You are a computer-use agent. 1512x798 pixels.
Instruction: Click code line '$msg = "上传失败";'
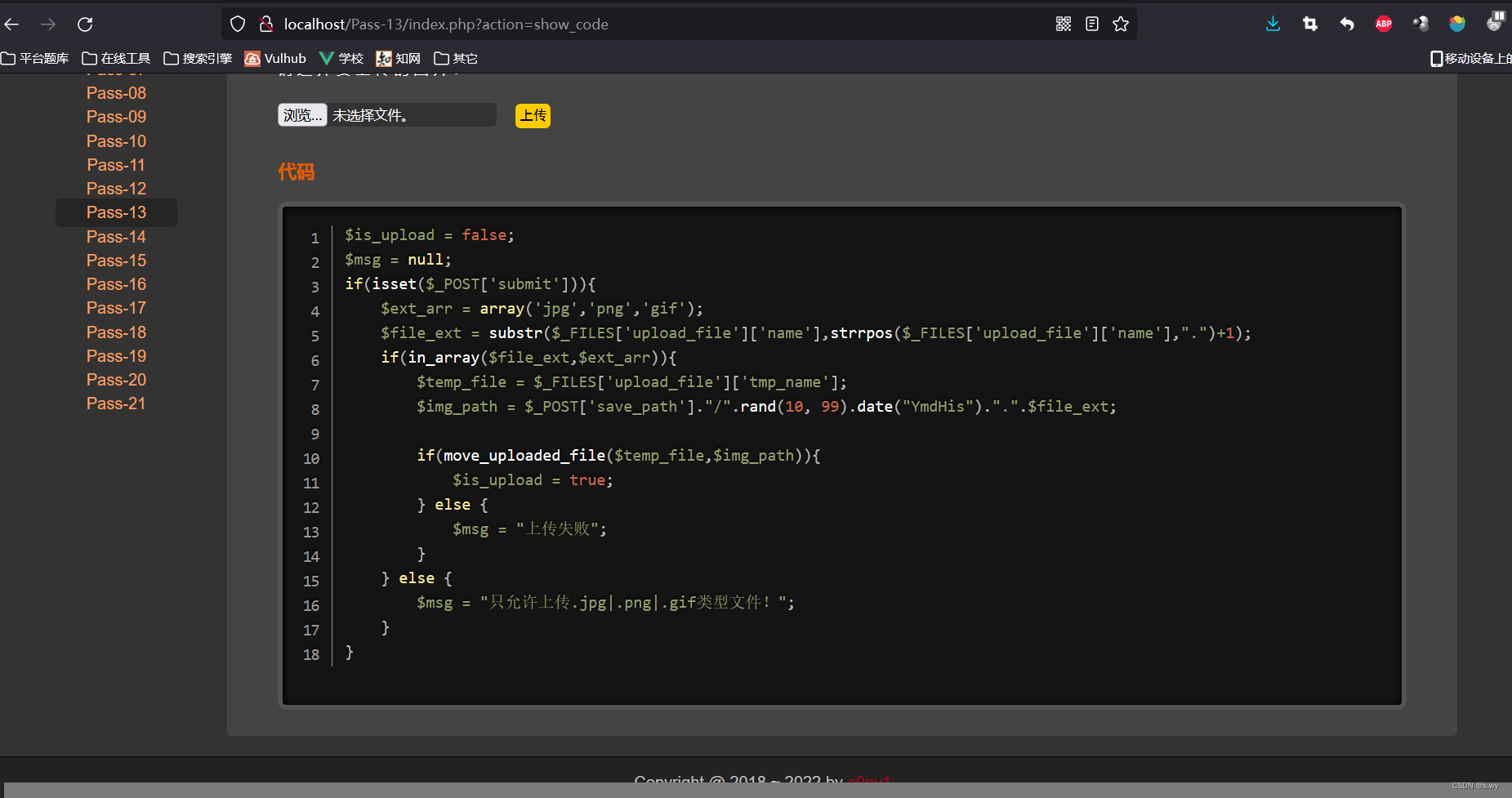(x=529, y=529)
